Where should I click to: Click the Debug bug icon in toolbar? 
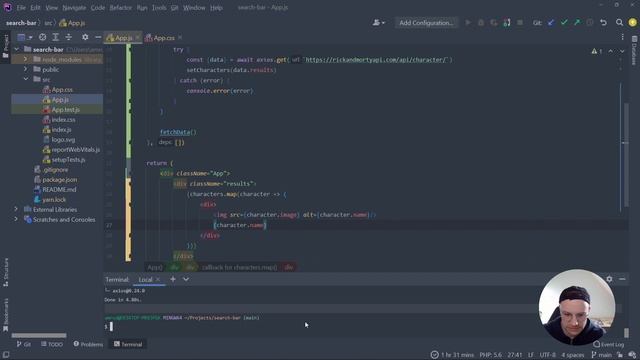click(x=481, y=23)
